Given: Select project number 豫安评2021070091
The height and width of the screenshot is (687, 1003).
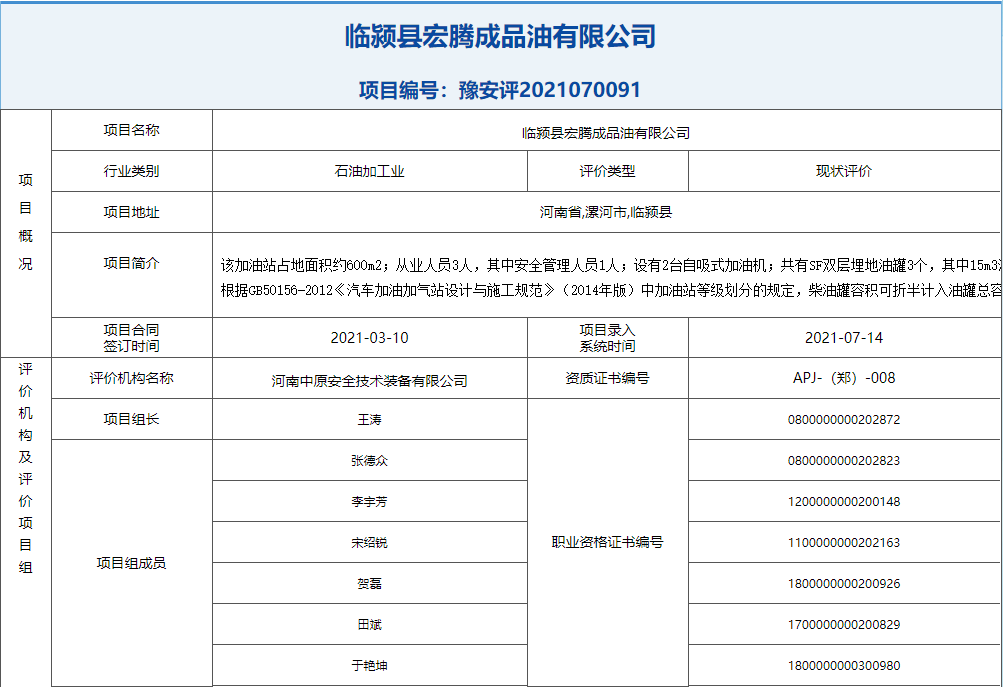Looking at the screenshot, I should pos(549,90).
